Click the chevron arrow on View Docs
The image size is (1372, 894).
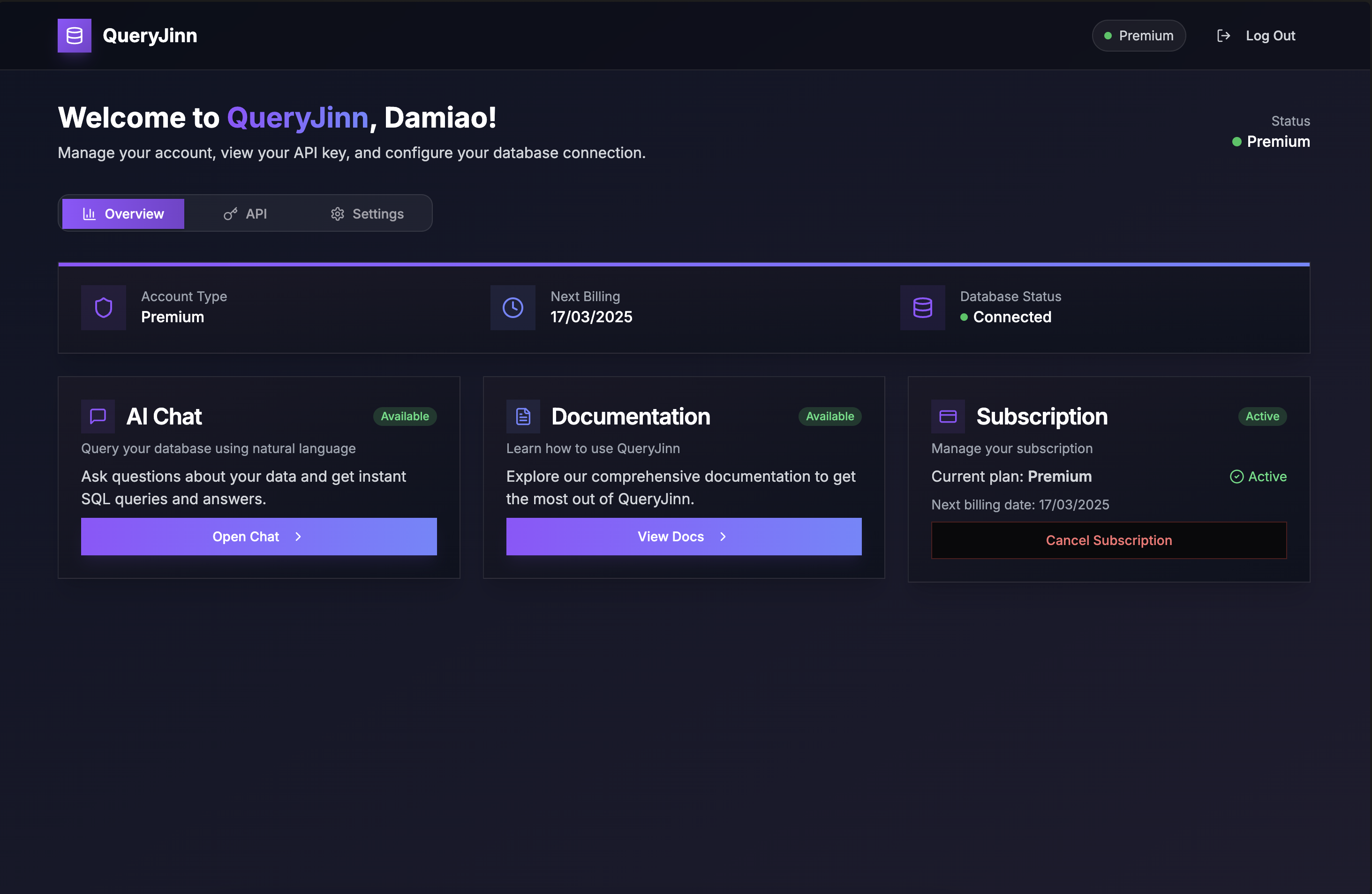(723, 537)
